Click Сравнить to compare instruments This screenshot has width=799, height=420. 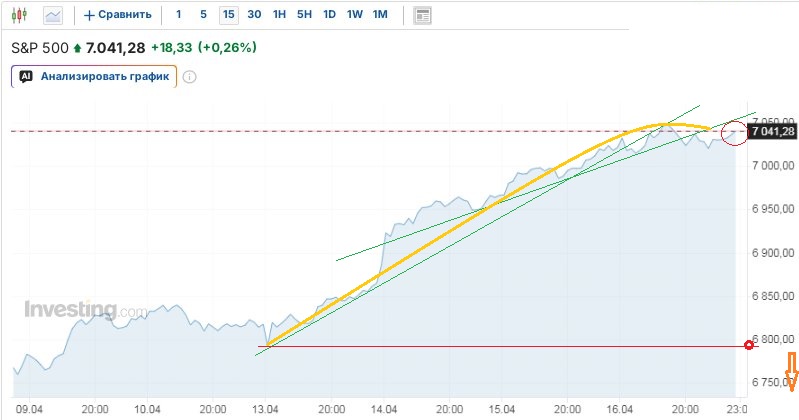pos(118,15)
